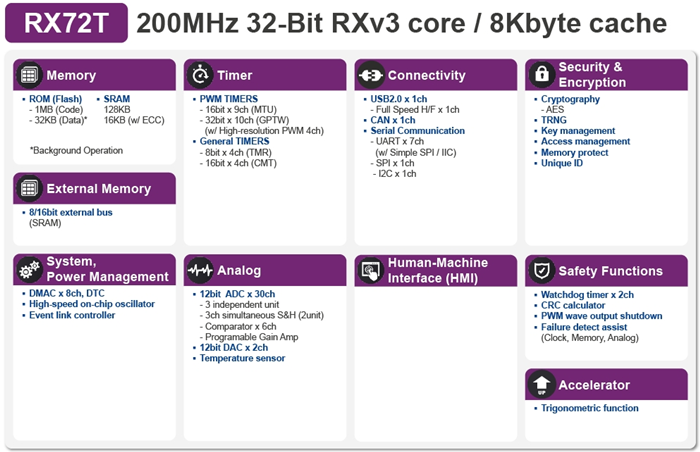Click Event link controller entry
This screenshot has width=700, height=452.
click(x=72, y=315)
